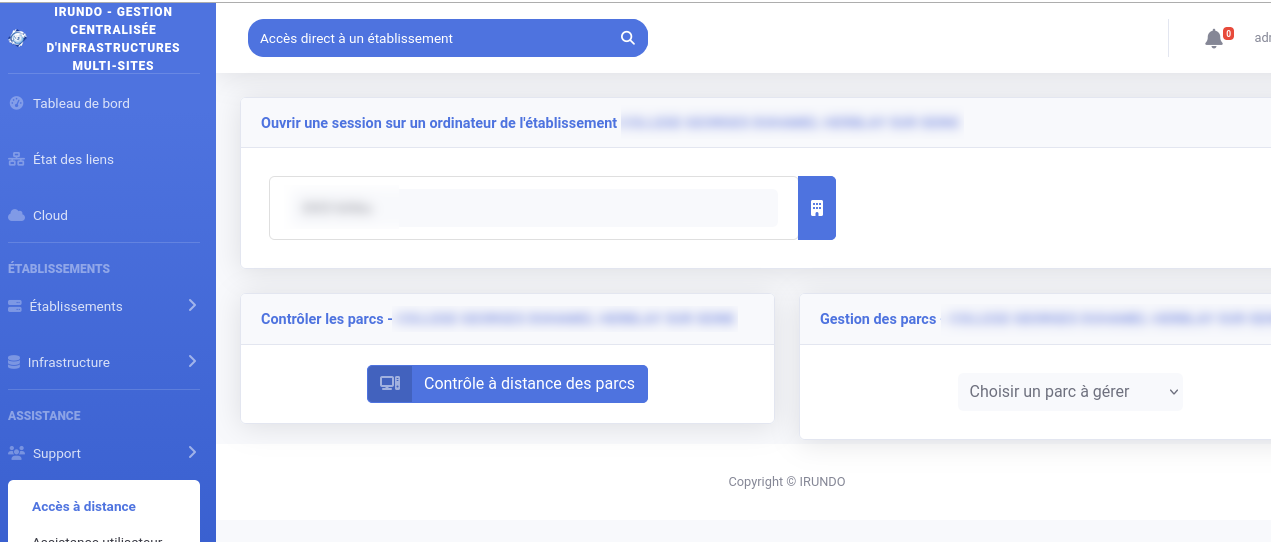Screen dimensions: 1271x542
Task: Click the Cloud icon in sidebar
Action: point(16,215)
